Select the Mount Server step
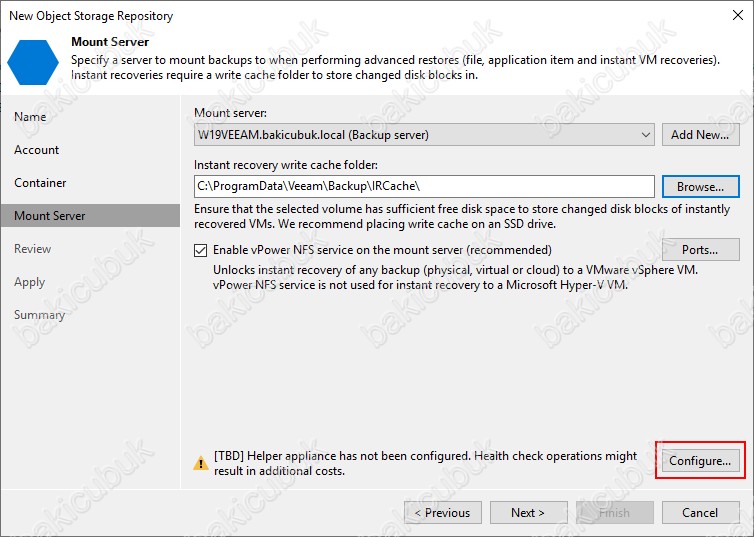Screen dimensions: 754x537 point(90,215)
